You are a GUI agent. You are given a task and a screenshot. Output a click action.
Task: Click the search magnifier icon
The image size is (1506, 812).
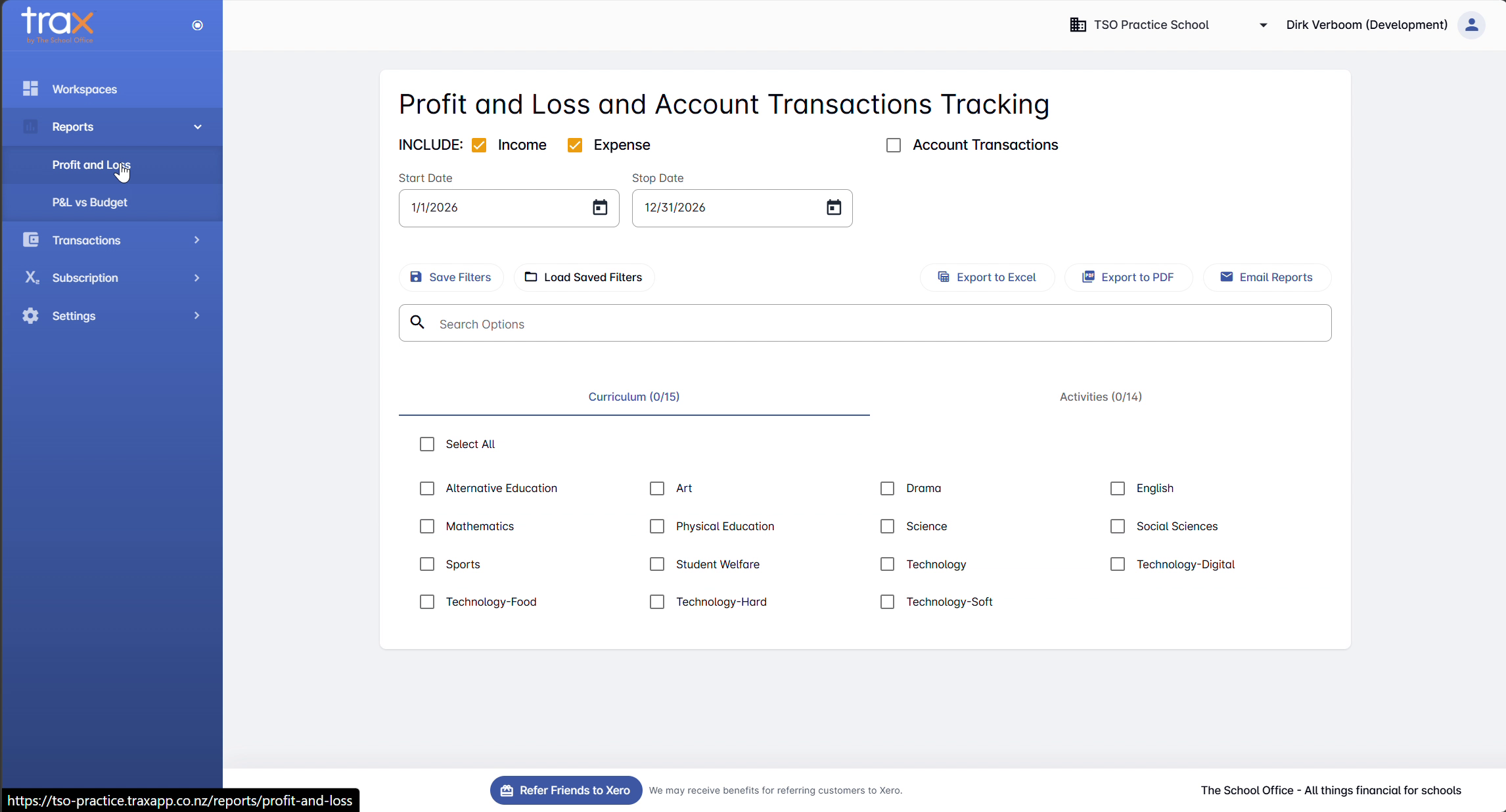[x=417, y=322]
